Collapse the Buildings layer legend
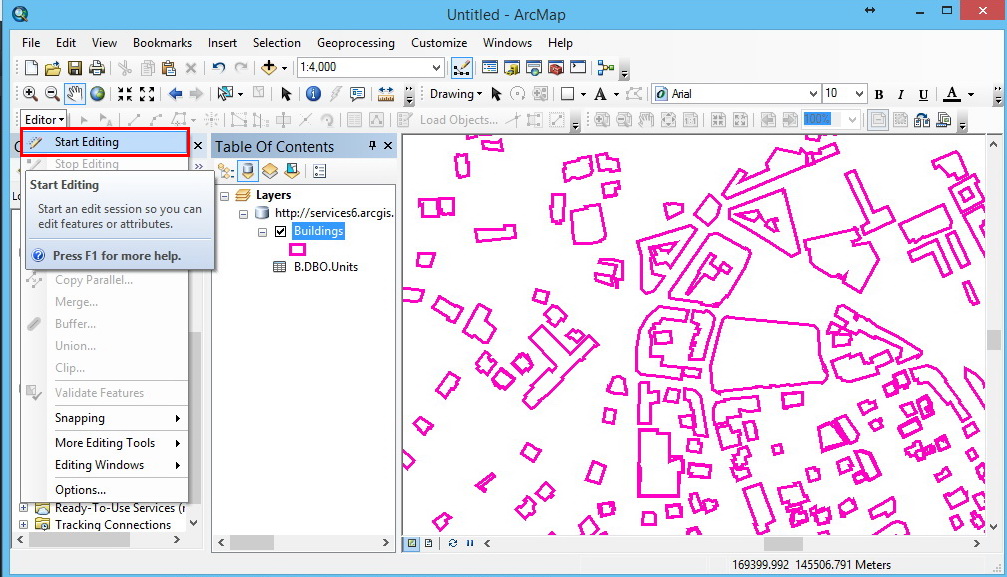Image resolution: width=1007 pixels, height=577 pixels. point(262,232)
